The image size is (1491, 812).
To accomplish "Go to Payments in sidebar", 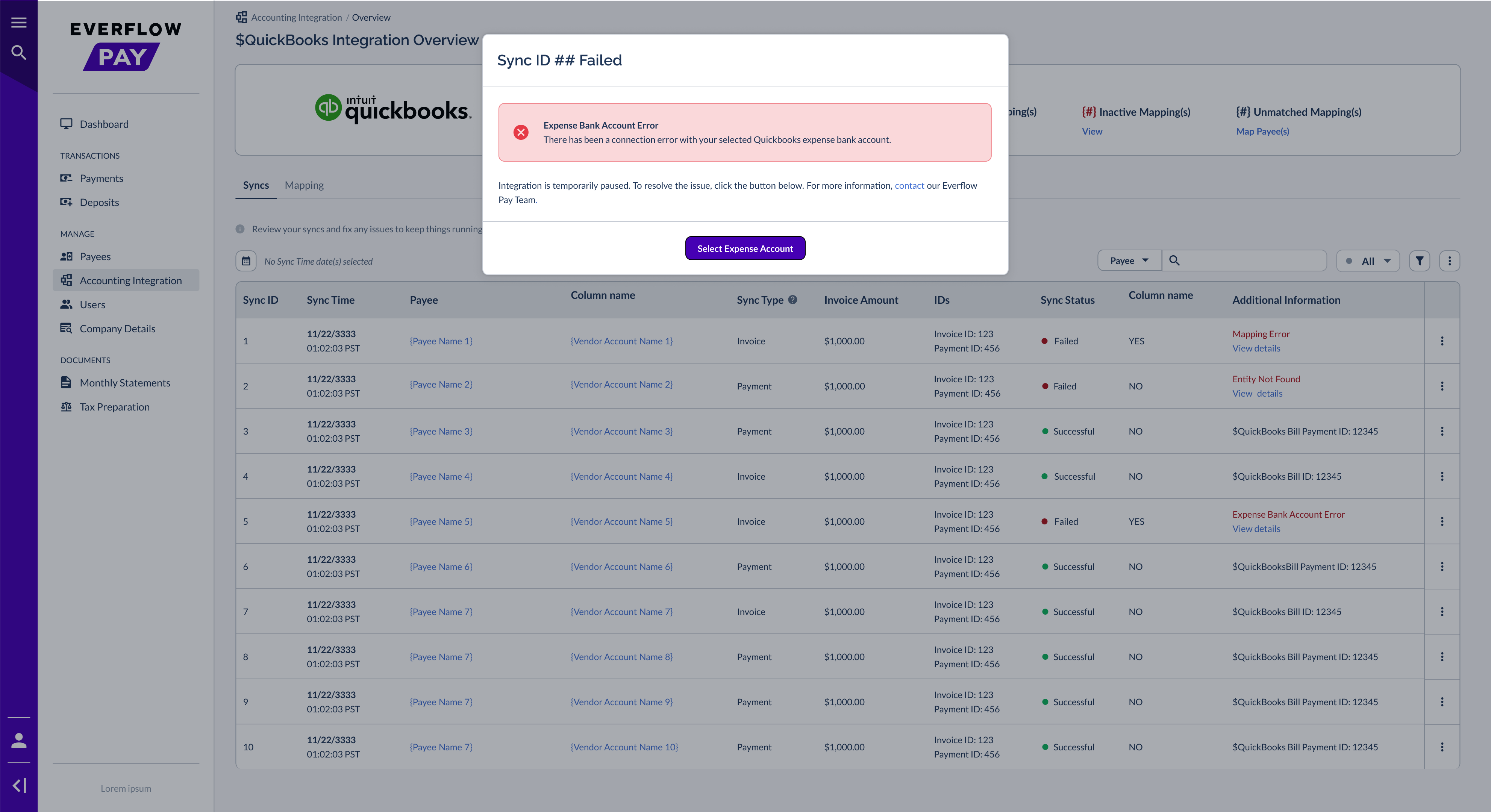I will (x=101, y=178).
